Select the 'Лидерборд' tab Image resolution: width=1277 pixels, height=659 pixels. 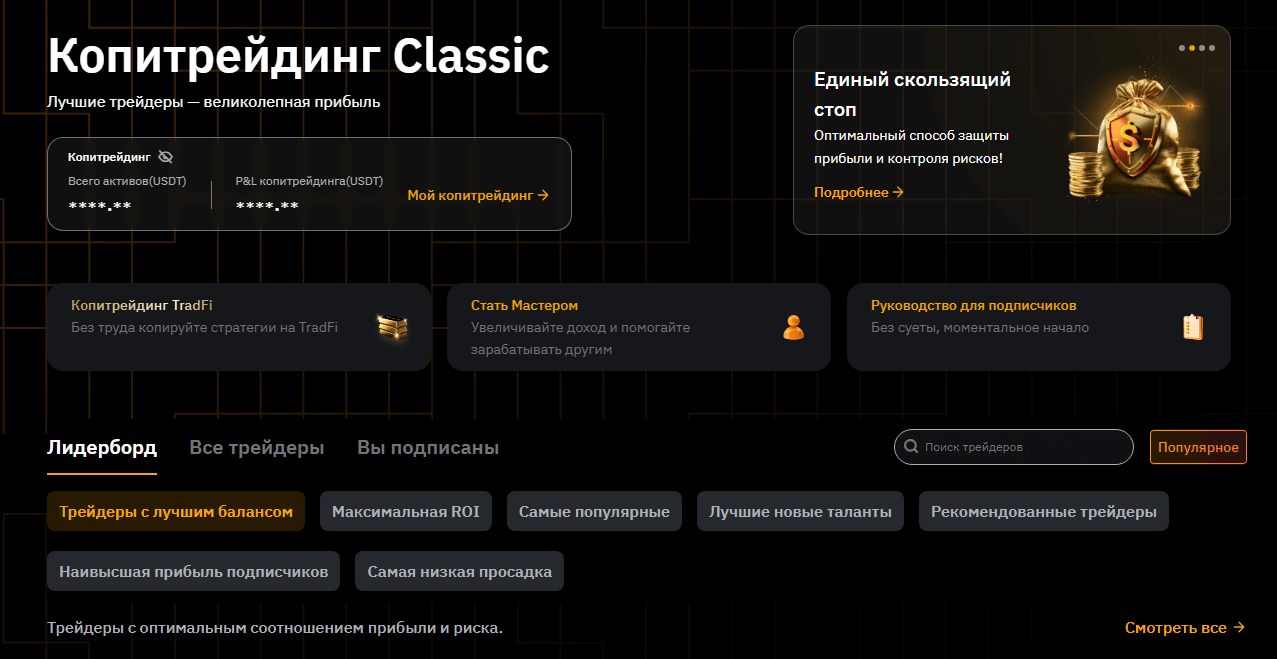pyautogui.click(x=102, y=448)
